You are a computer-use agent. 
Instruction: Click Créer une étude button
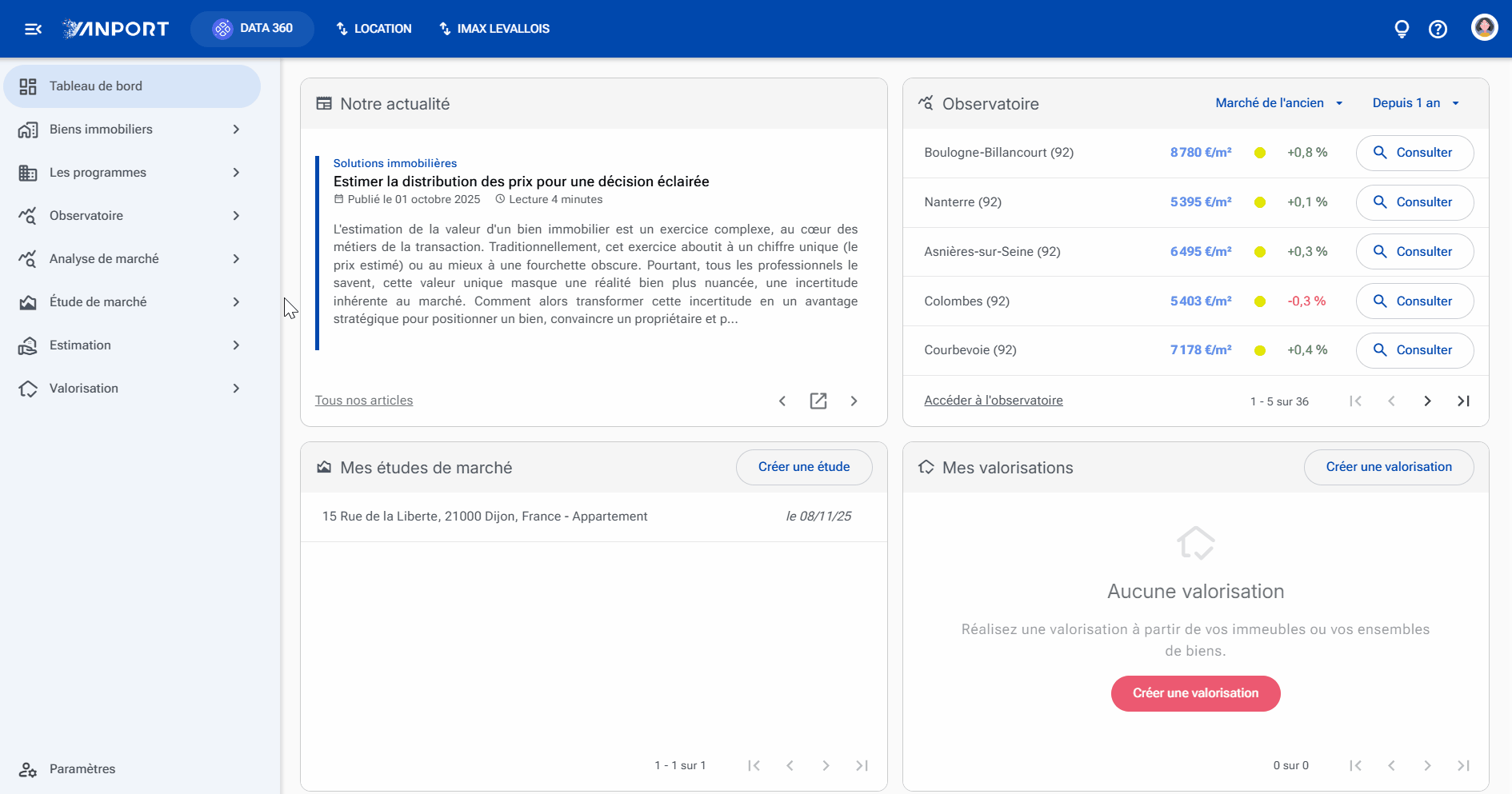804,467
